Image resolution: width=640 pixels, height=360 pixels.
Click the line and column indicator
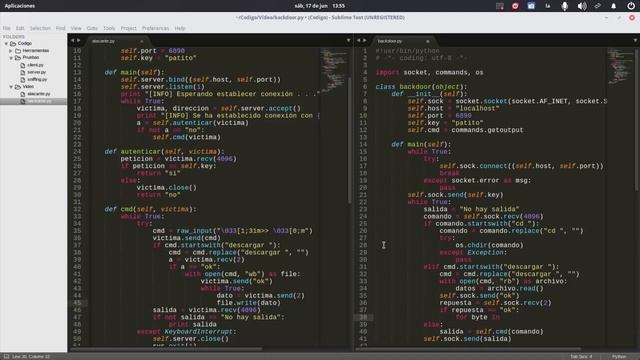(31, 357)
